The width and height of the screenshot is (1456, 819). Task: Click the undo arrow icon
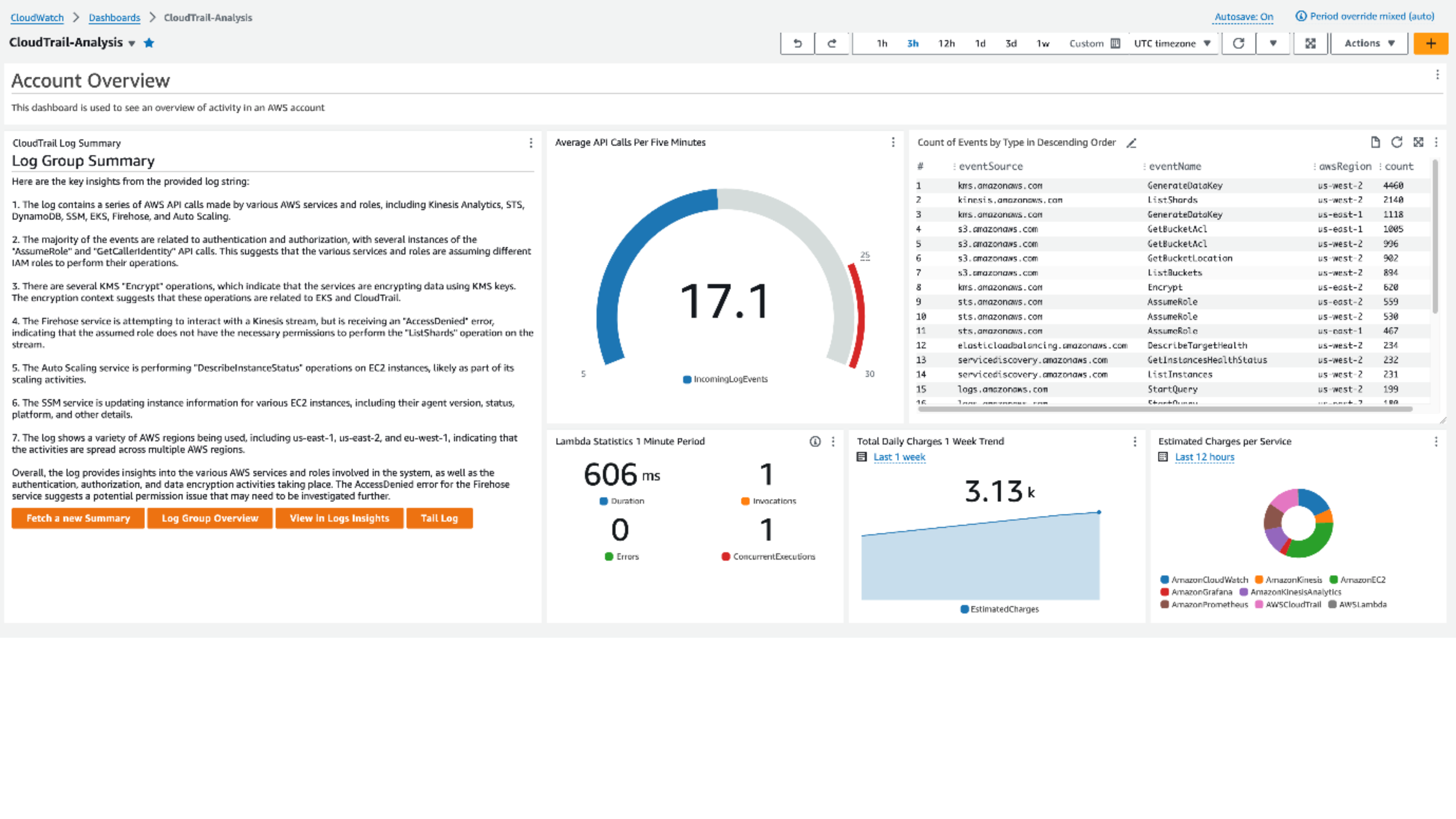click(x=797, y=44)
